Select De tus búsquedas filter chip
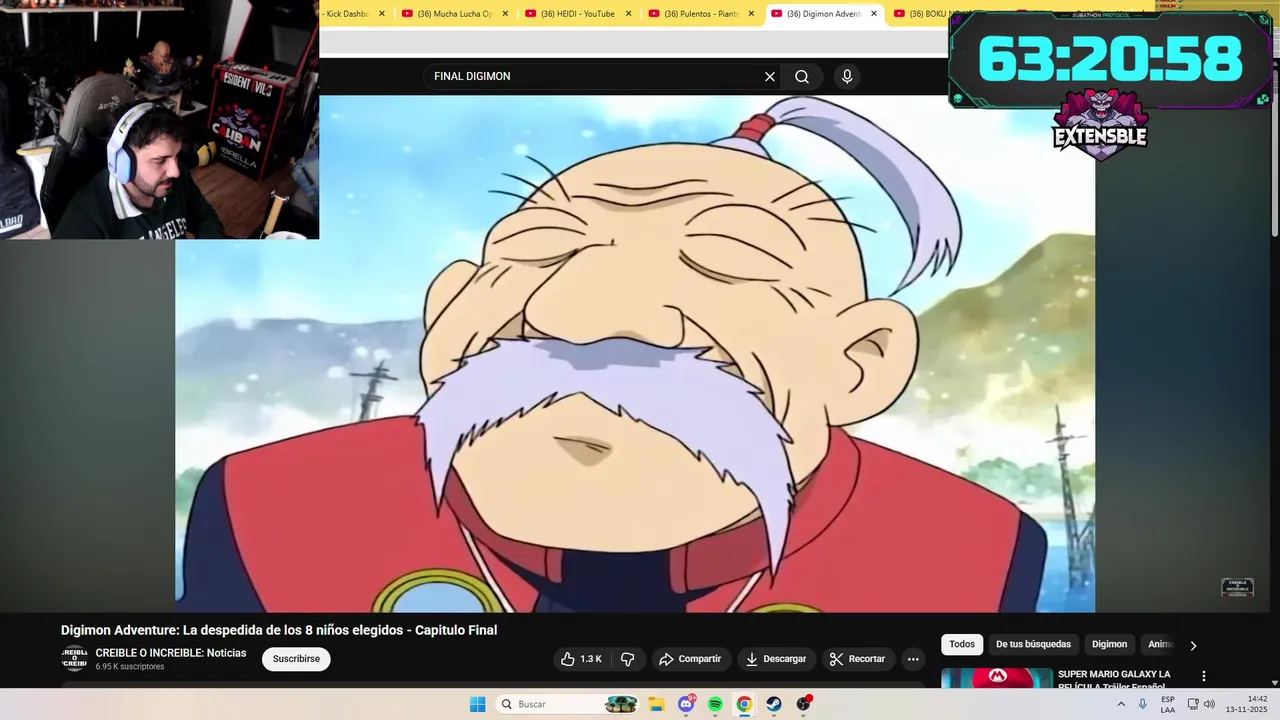 tap(1033, 645)
